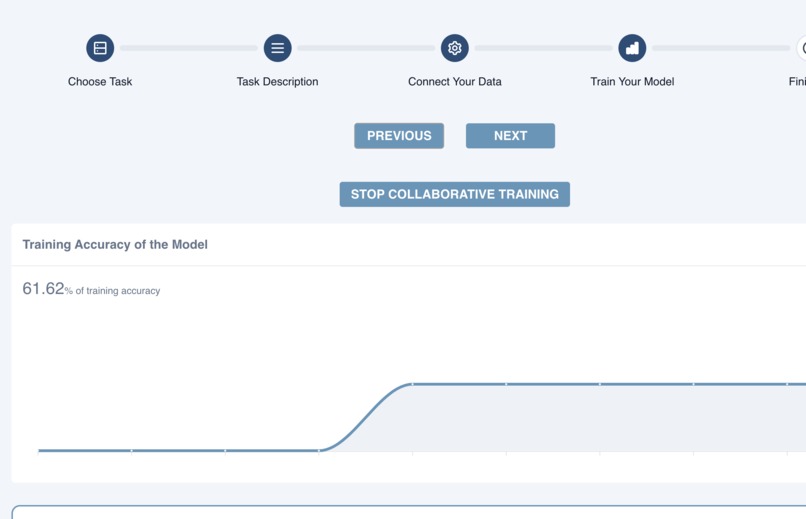Click the Connect Your Data gear icon

(x=455, y=48)
